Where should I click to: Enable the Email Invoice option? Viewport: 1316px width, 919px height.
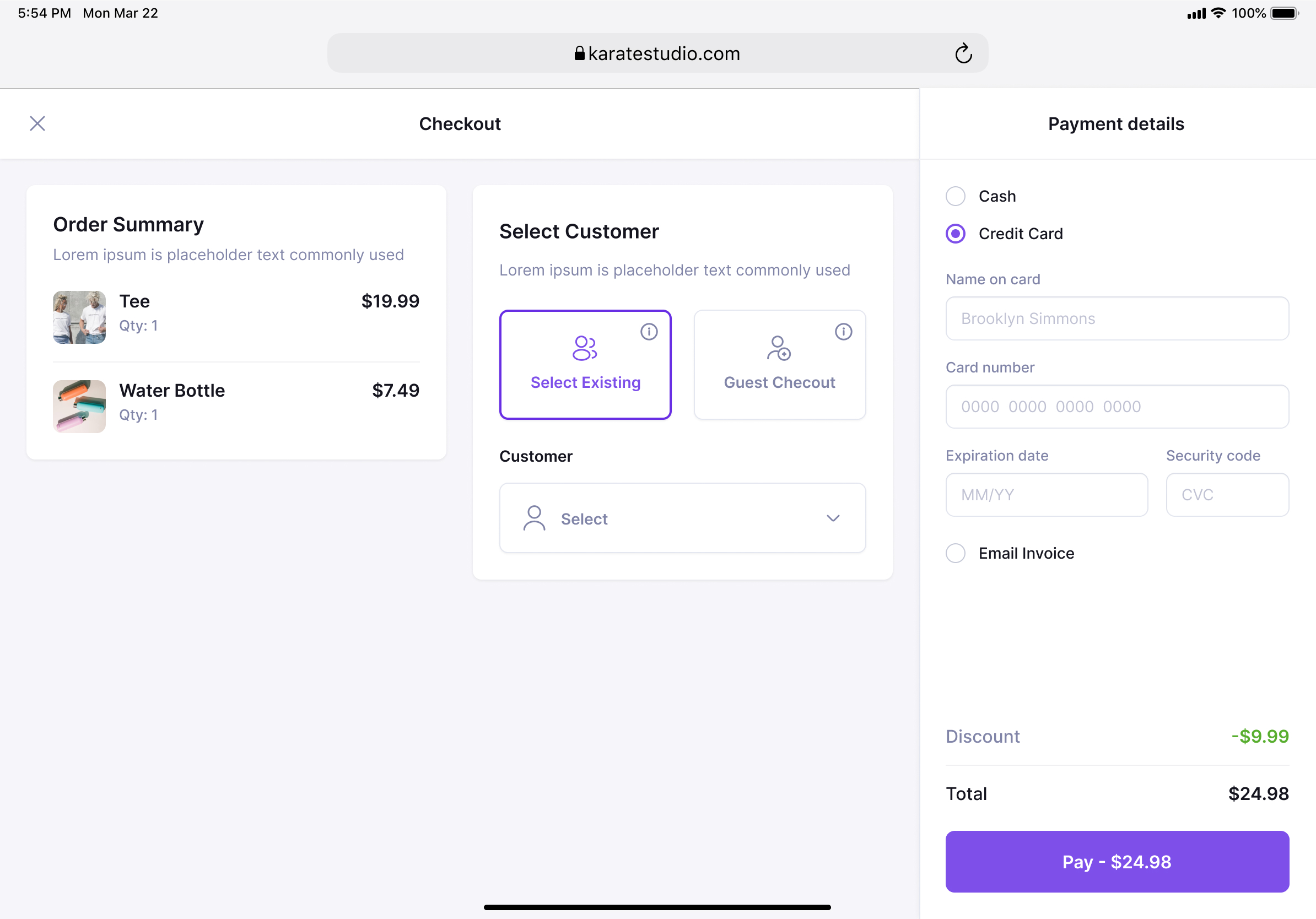click(x=956, y=553)
